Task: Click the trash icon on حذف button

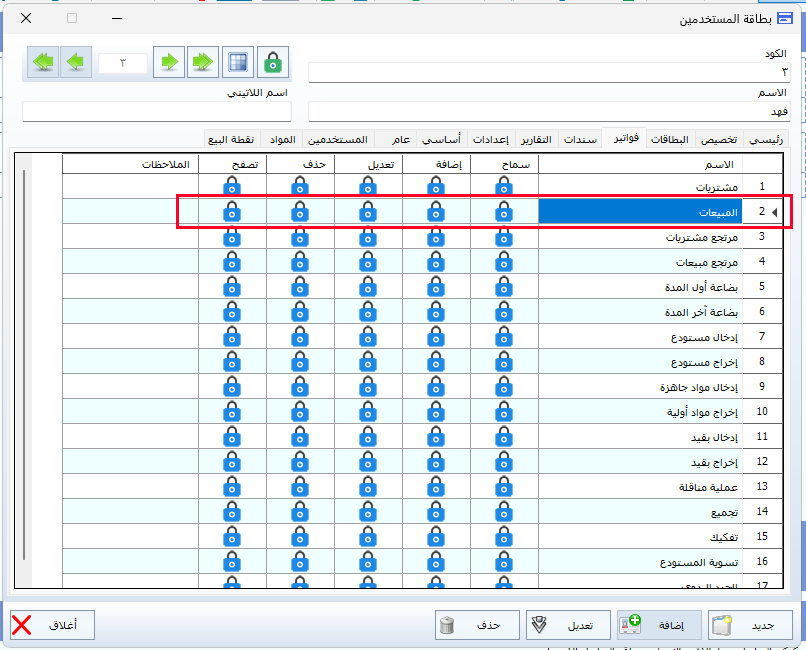Action: (x=449, y=626)
